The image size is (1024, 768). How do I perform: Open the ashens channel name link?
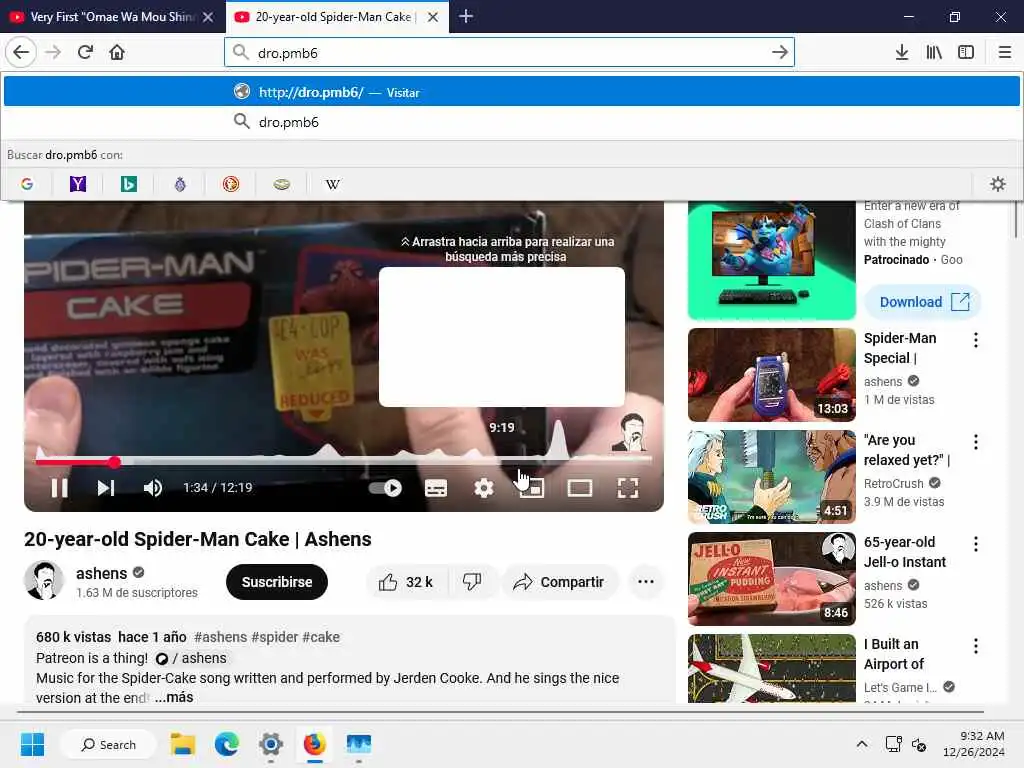coord(101,573)
